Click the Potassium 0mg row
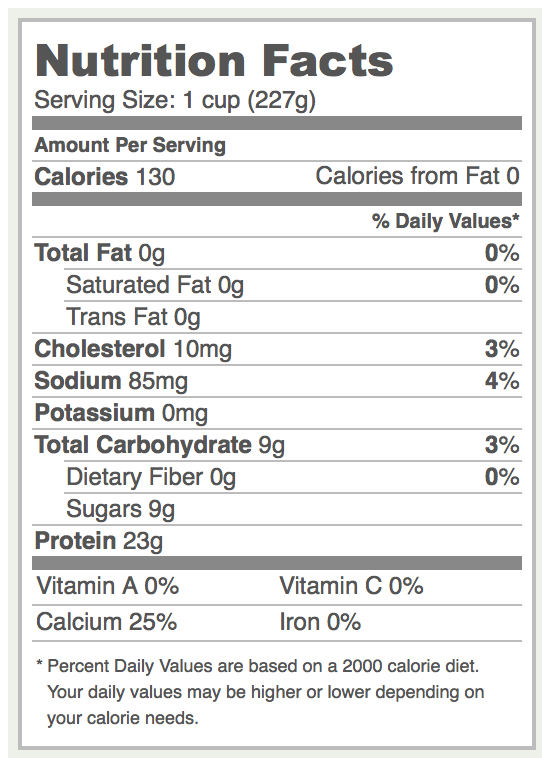The image size is (542, 758). point(277,412)
